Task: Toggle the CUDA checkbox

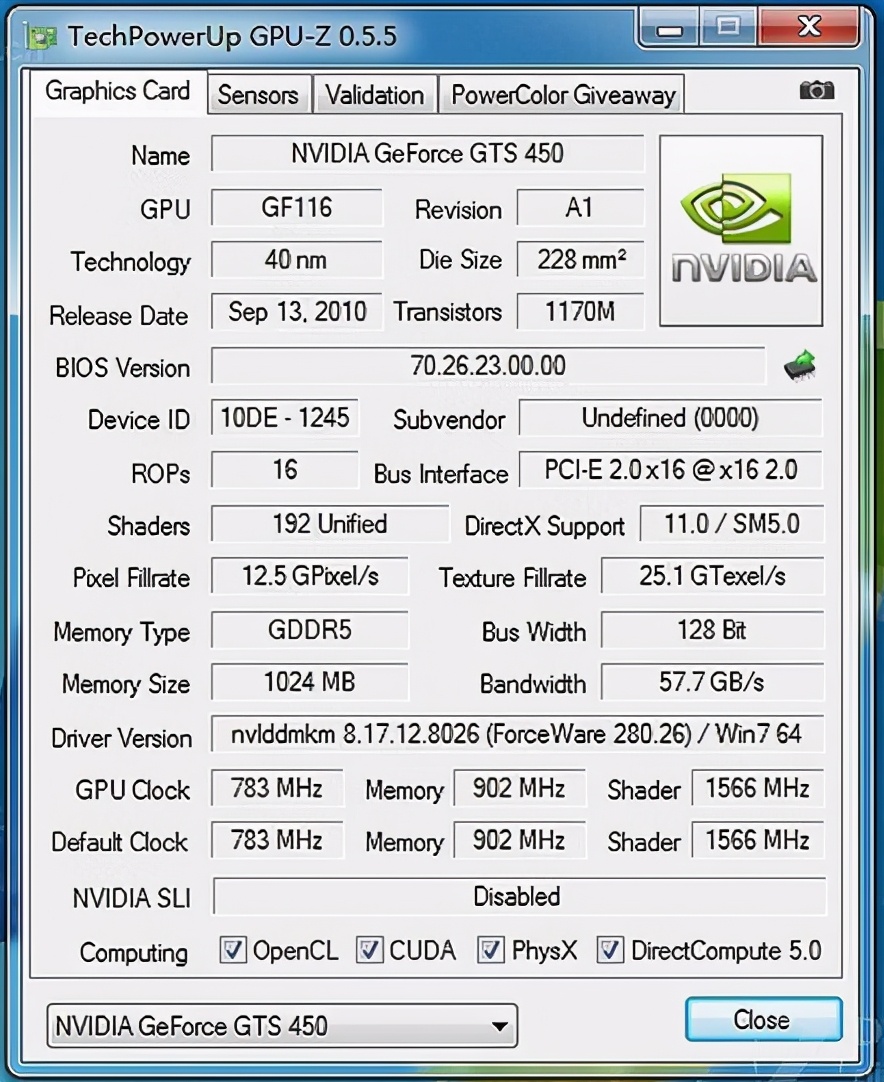Action: [x=369, y=950]
